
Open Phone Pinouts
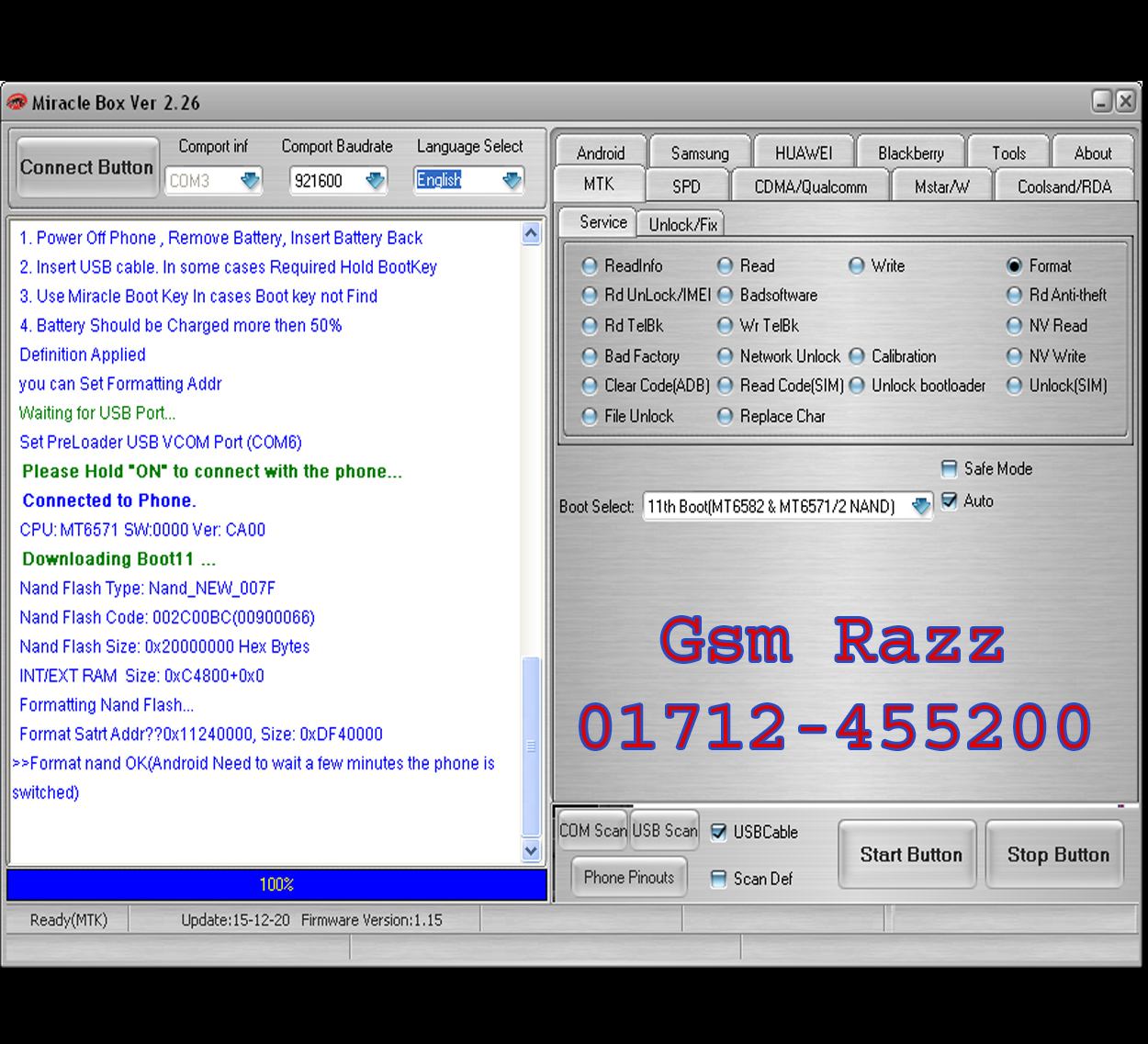tap(629, 877)
